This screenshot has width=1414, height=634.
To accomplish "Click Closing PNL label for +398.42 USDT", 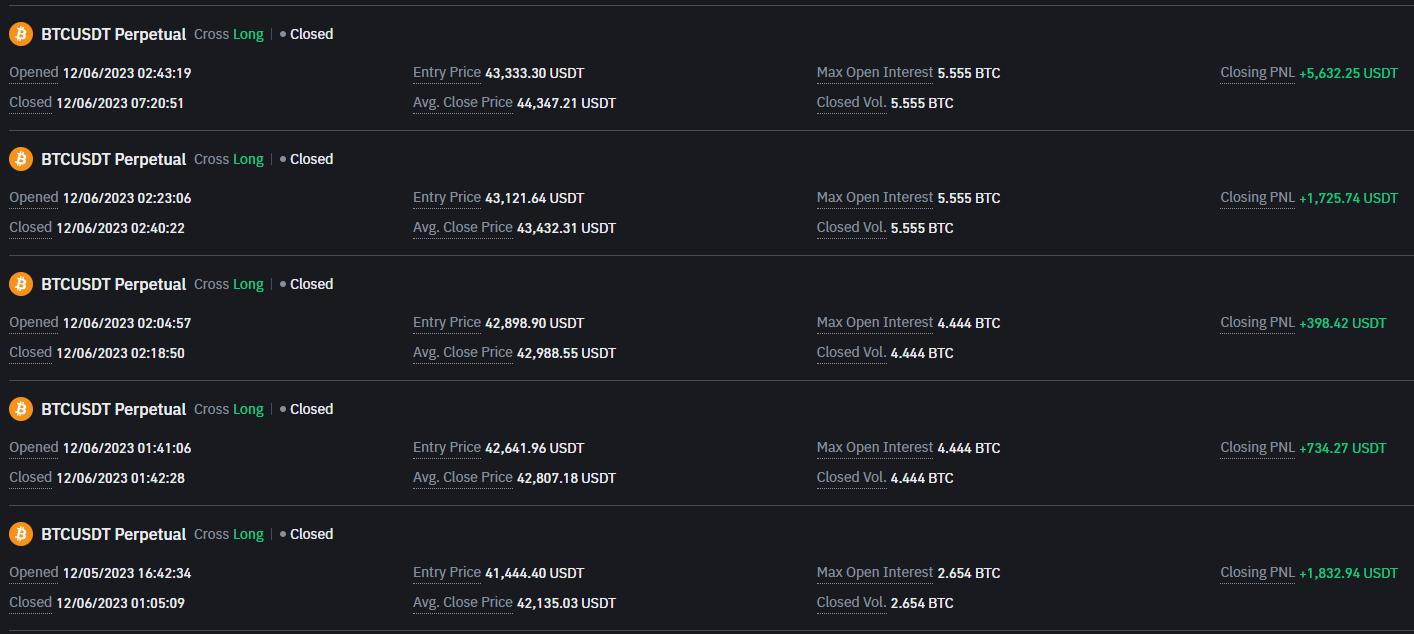I will [x=1257, y=323].
